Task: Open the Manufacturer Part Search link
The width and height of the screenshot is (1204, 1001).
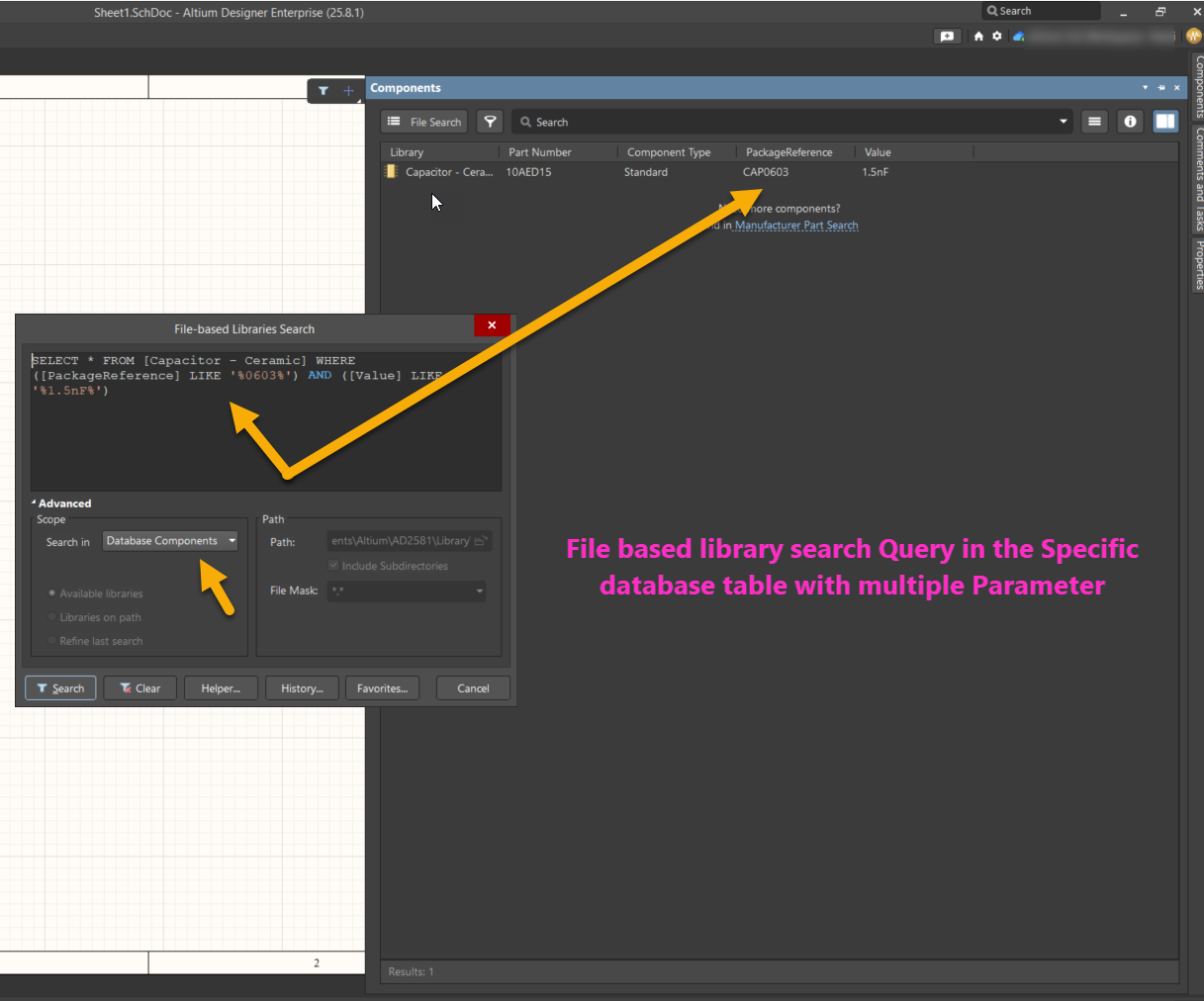Action: 796,226
